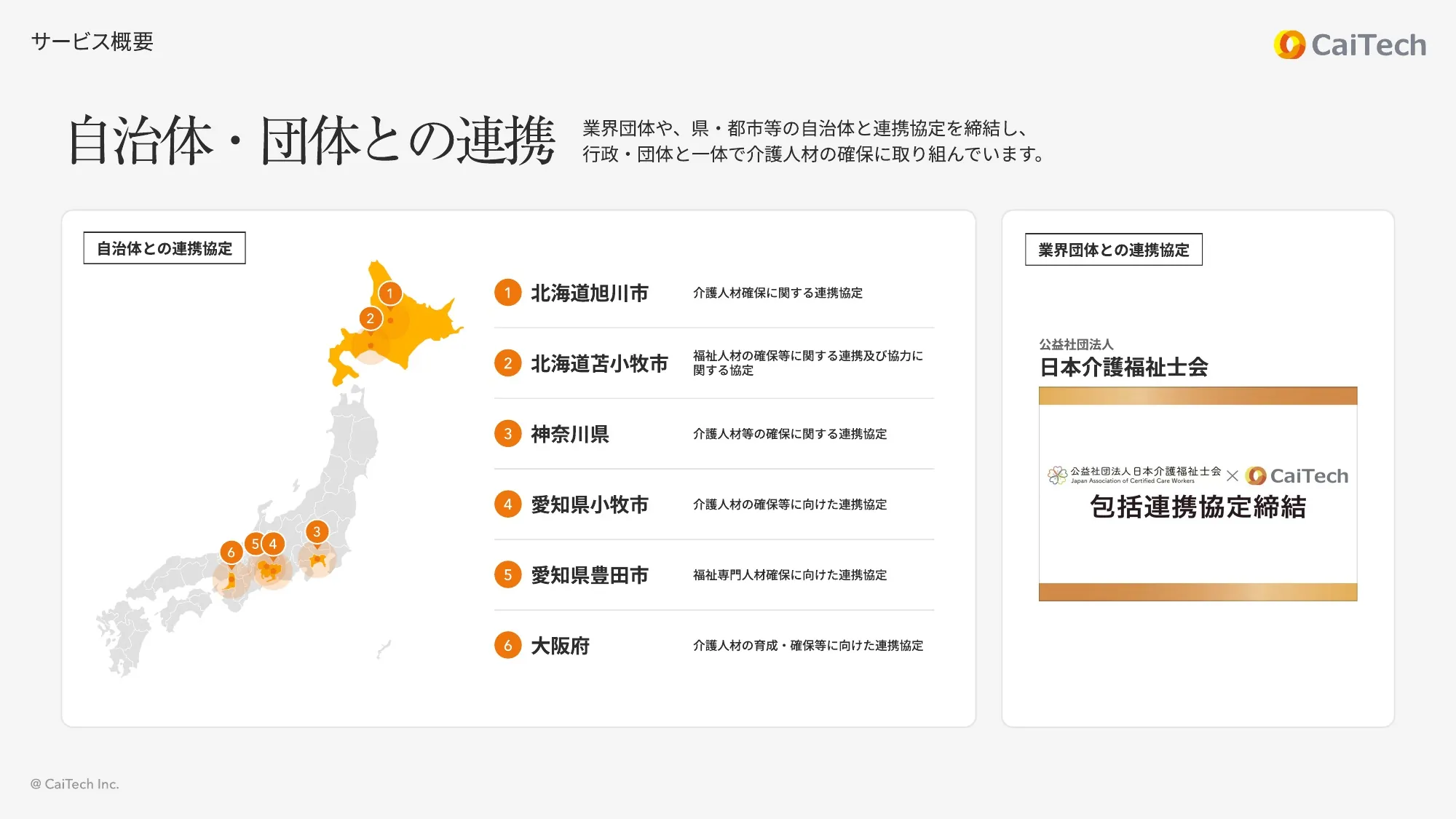Click the 自治体・団体との連携 main title

click(312, 141)
